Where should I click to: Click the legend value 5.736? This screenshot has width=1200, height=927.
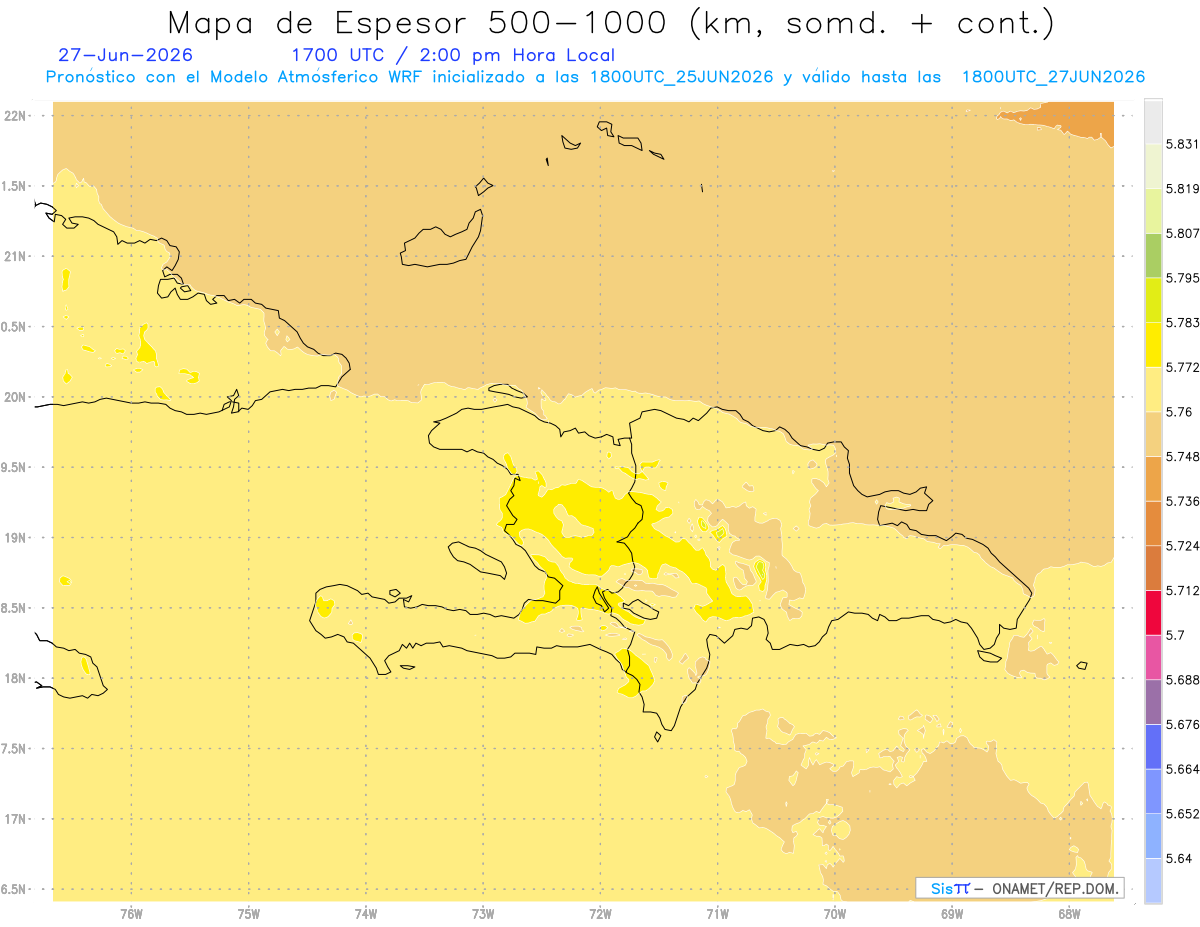(1183, 502)
